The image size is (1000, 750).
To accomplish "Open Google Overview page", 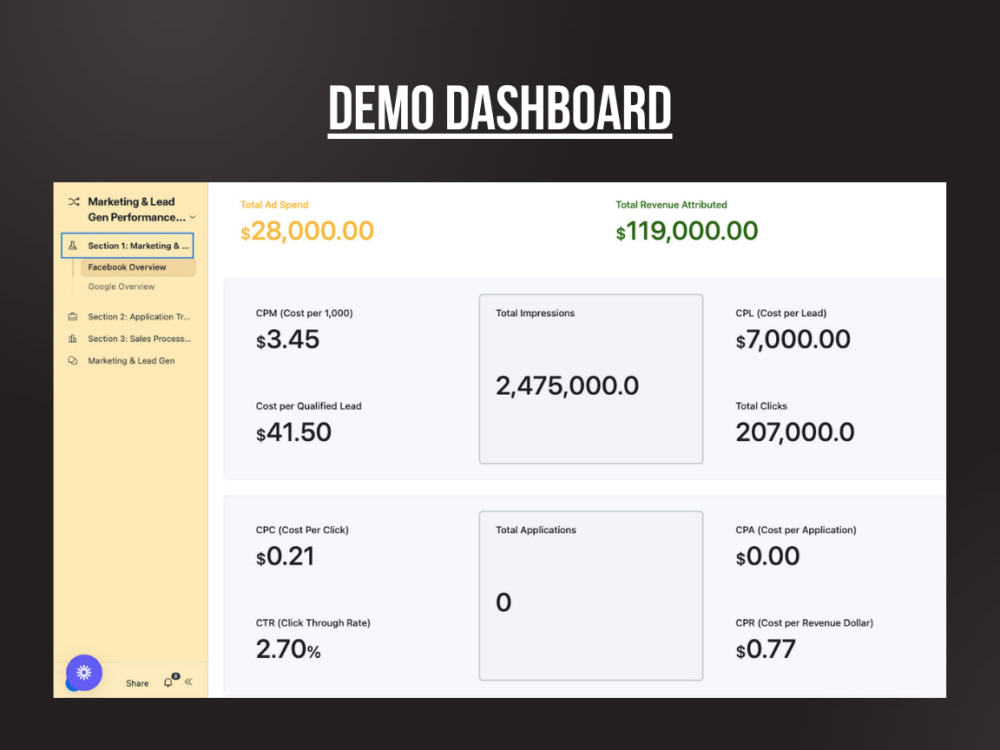I will (121, 286).
